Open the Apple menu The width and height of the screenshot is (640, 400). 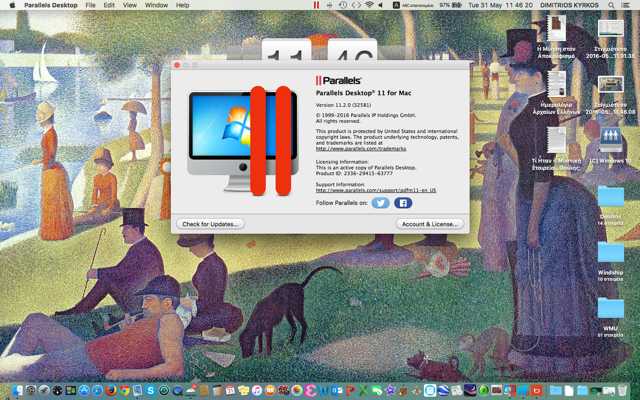[x=12, y=5]
